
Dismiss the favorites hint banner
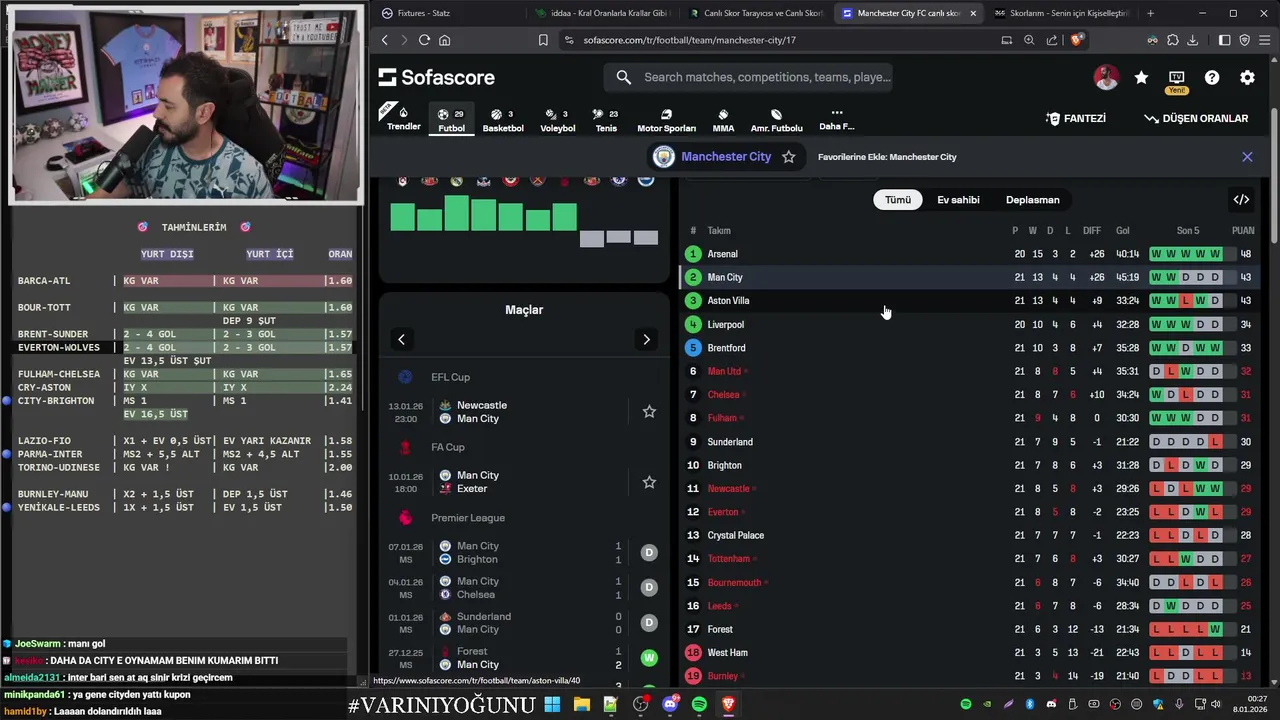[1247, 157]
